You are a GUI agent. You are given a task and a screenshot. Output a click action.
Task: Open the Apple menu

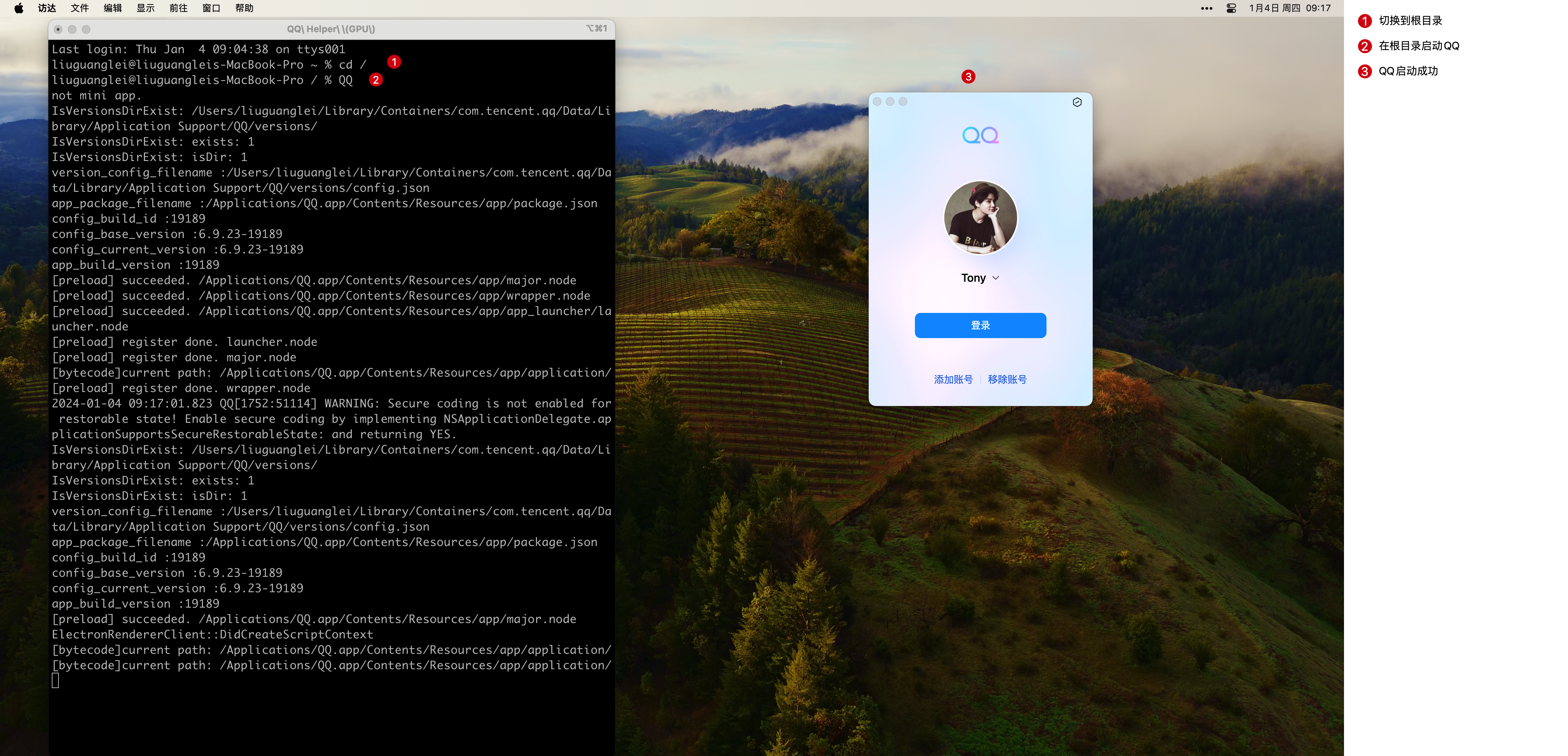[x=19, y=8]
